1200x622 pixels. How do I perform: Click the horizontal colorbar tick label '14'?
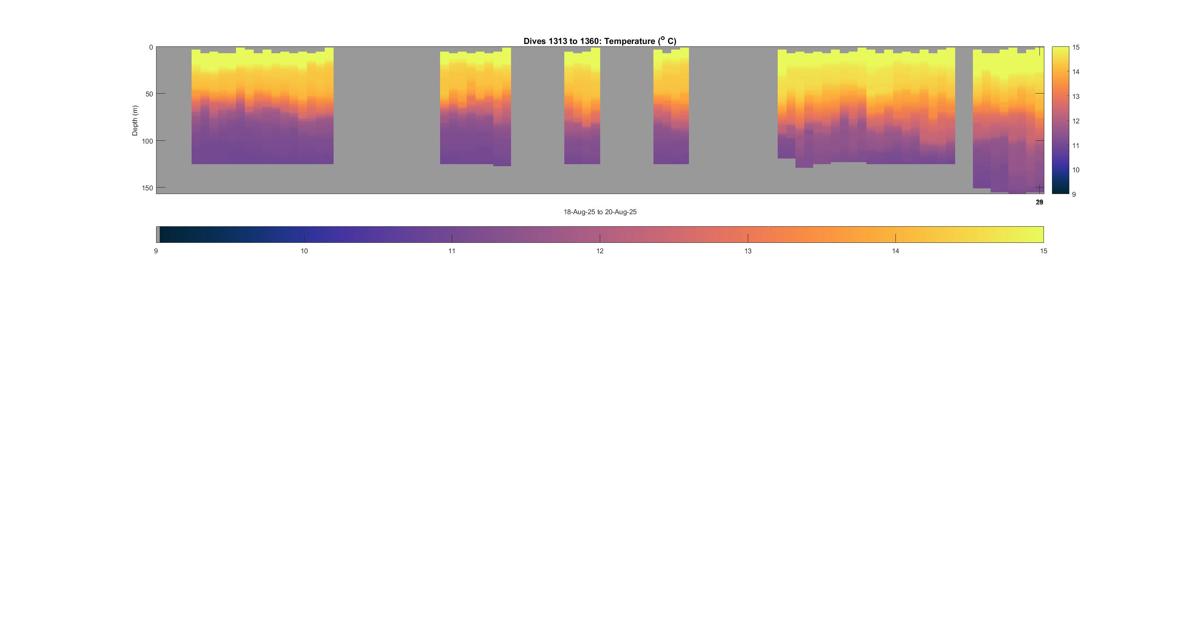(895, 251)
